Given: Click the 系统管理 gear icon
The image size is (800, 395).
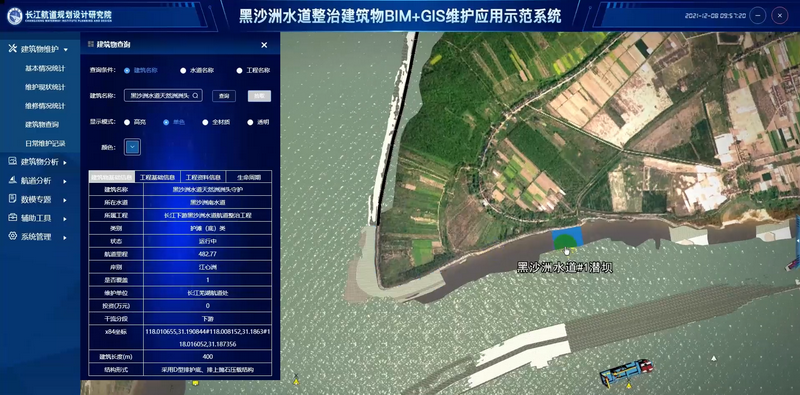Looking at the screenshot, I should point(13,237).
